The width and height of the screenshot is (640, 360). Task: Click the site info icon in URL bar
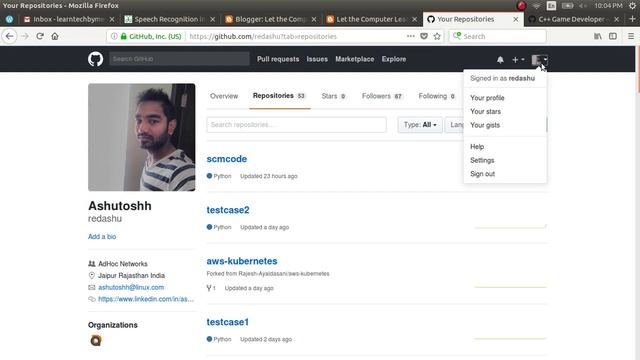(114, 36)
